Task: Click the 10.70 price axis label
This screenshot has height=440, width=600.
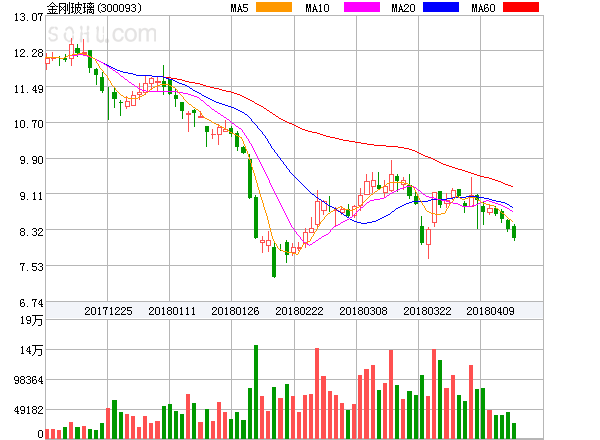Action: point(29,124)
